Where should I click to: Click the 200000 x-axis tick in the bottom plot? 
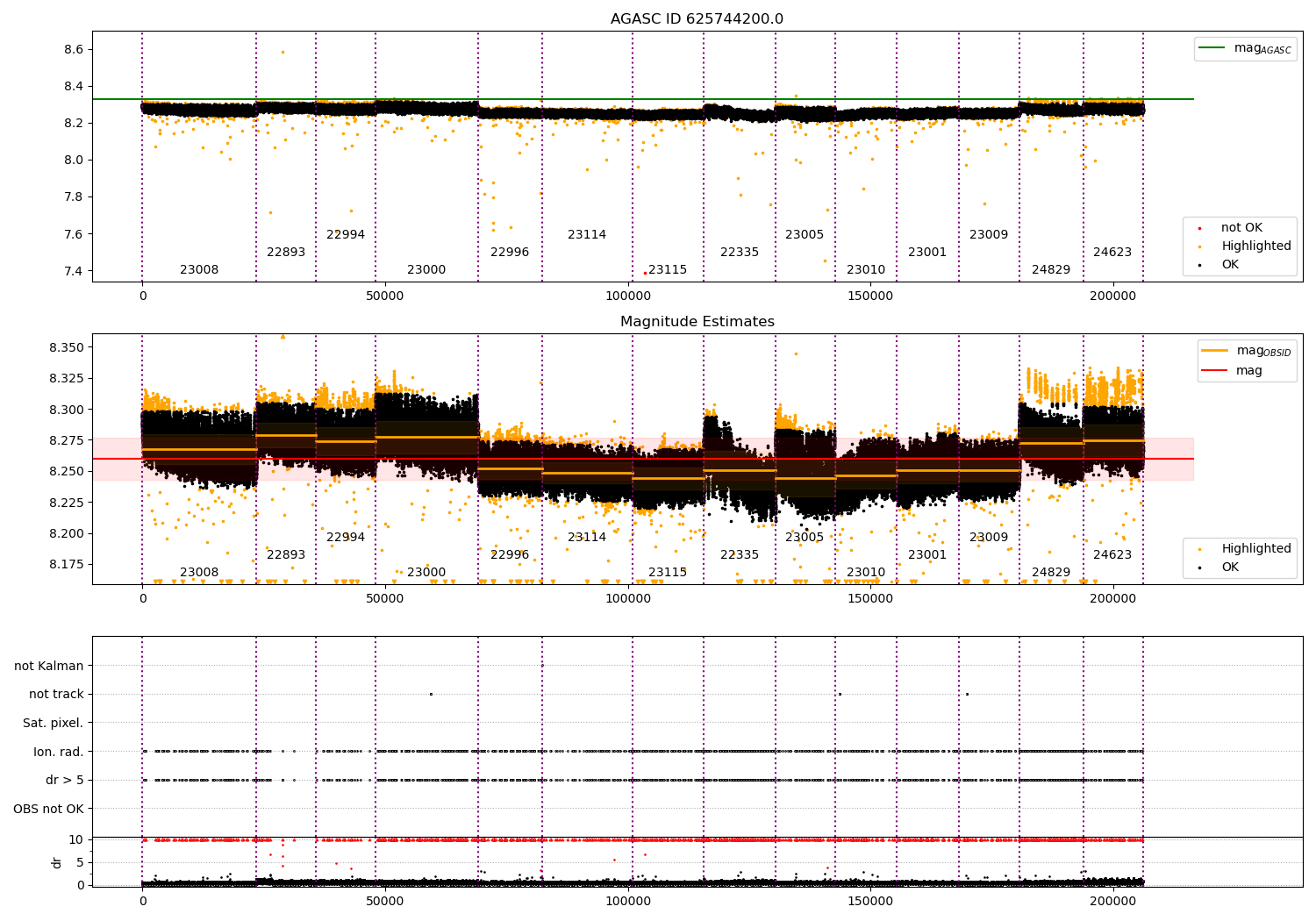[x=1112, y=901]
